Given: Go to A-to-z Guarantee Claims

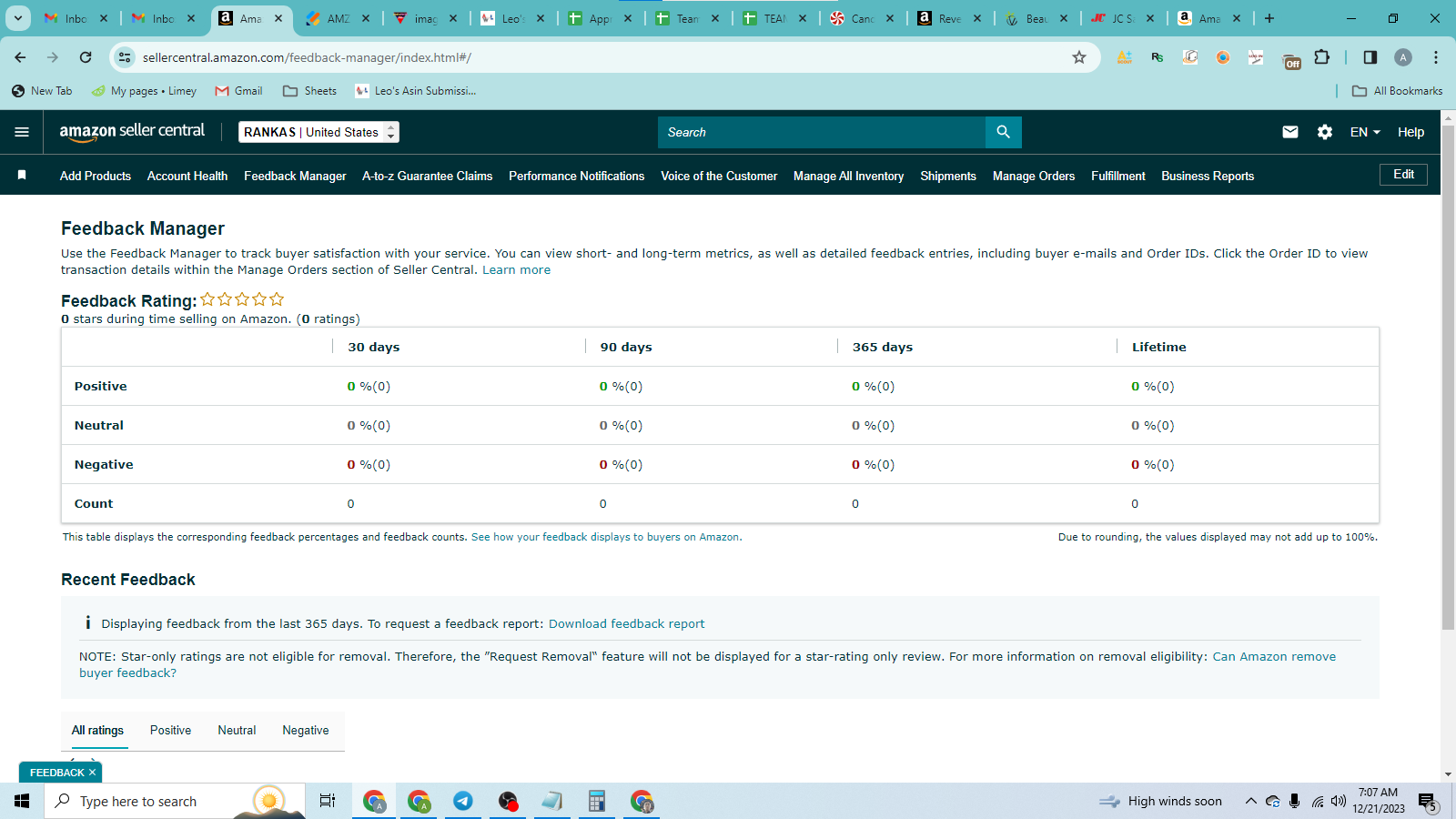Looking at the screenshot, I should 428,176.
